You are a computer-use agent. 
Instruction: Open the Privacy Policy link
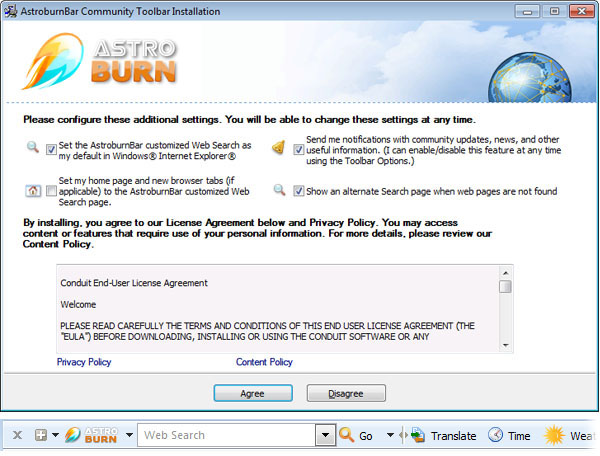coord(84,362)
